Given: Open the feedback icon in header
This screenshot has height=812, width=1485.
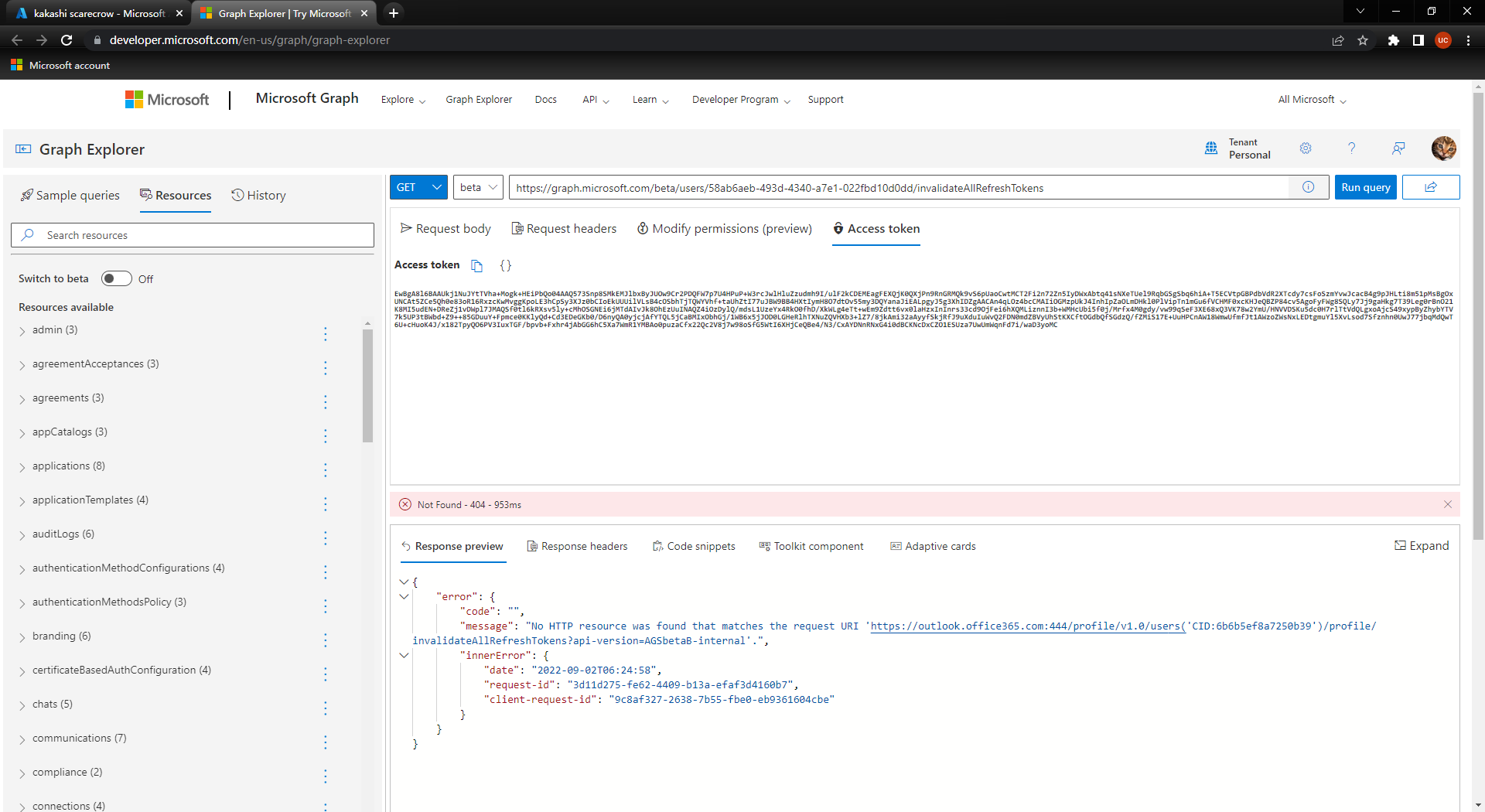Looking at the screenshot, I should (x=1398, y=148).
